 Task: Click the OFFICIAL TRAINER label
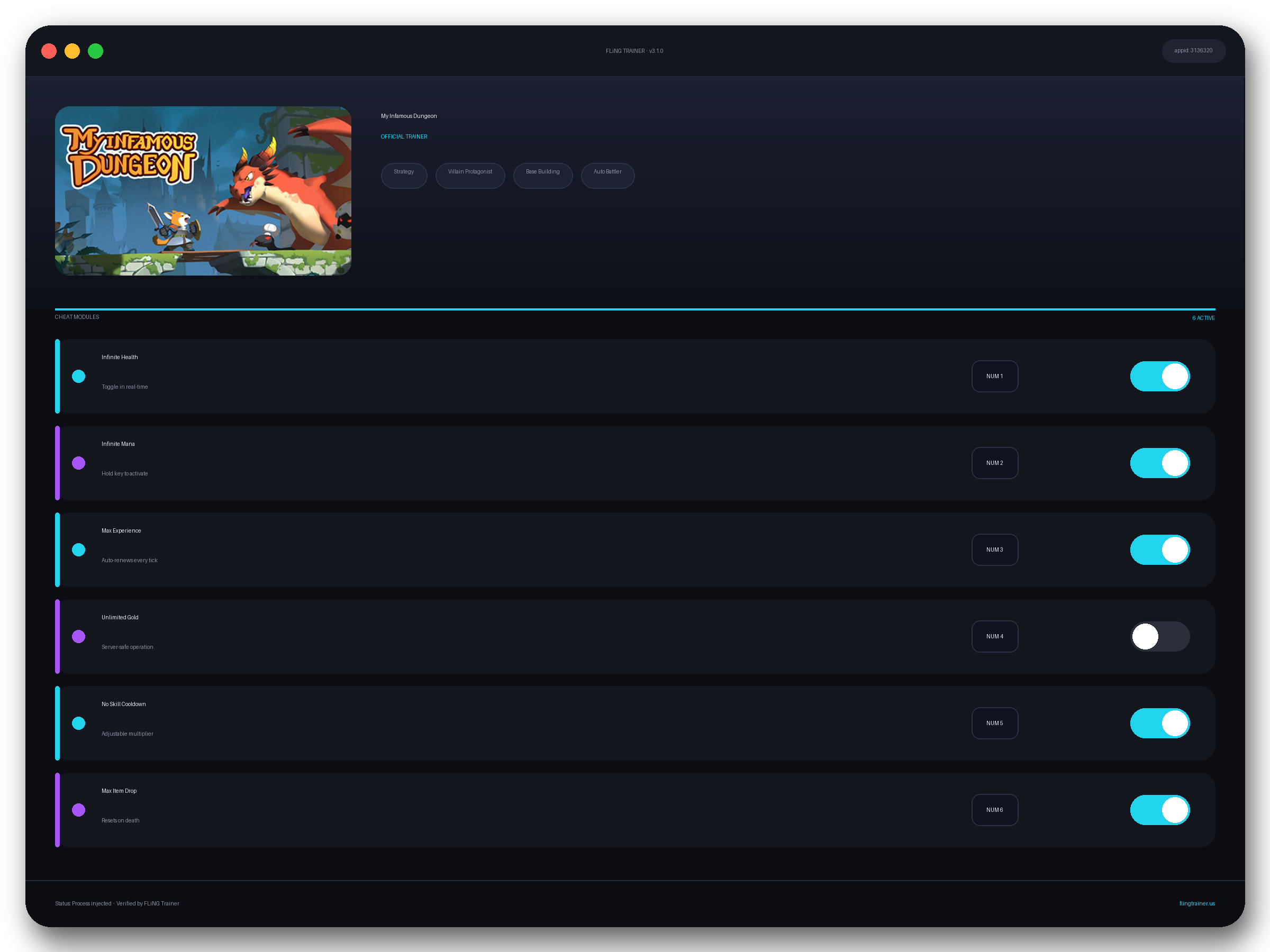click(404, 136)
